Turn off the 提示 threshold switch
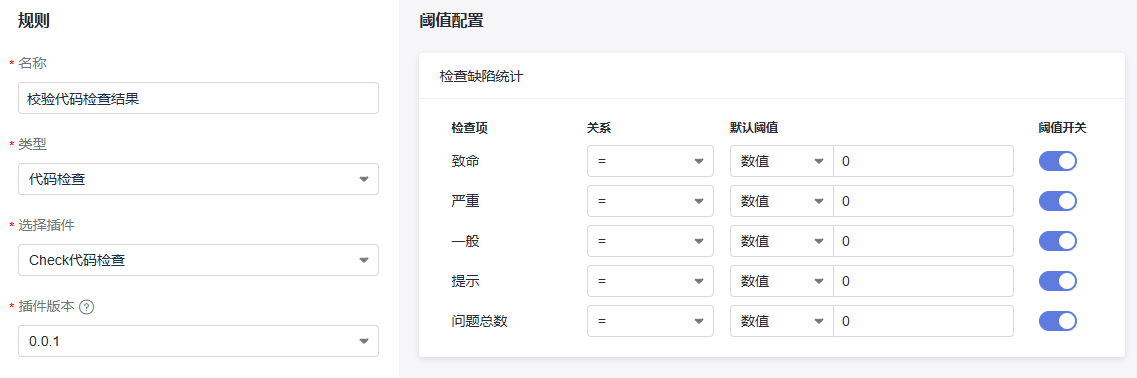1137x378 pixels. tap(1057, 281)
